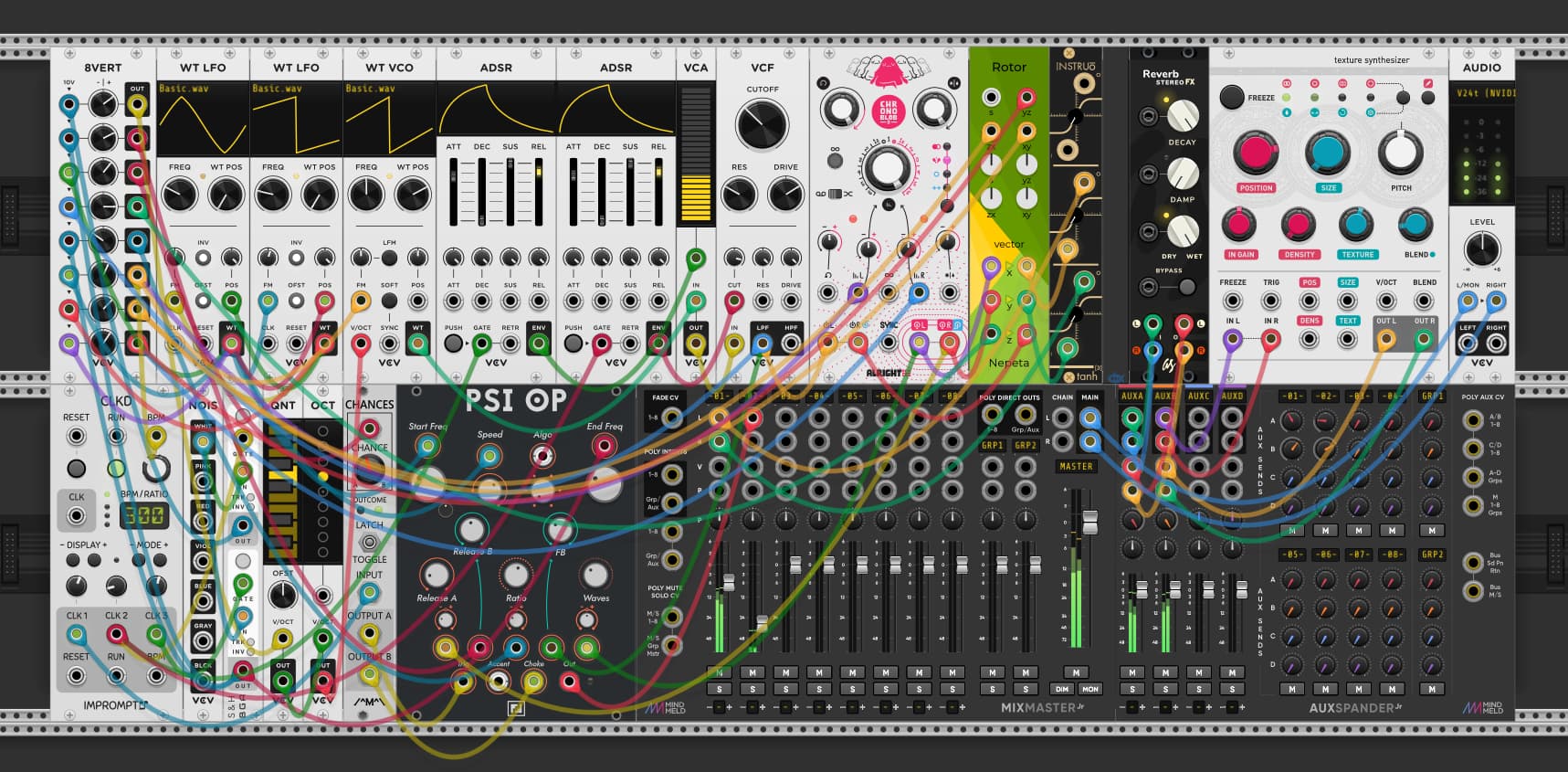Screen dimensions: 1568x772
Task: Open the WT VCO Basic.wav wavetable display
Action: tap(389, 119)
